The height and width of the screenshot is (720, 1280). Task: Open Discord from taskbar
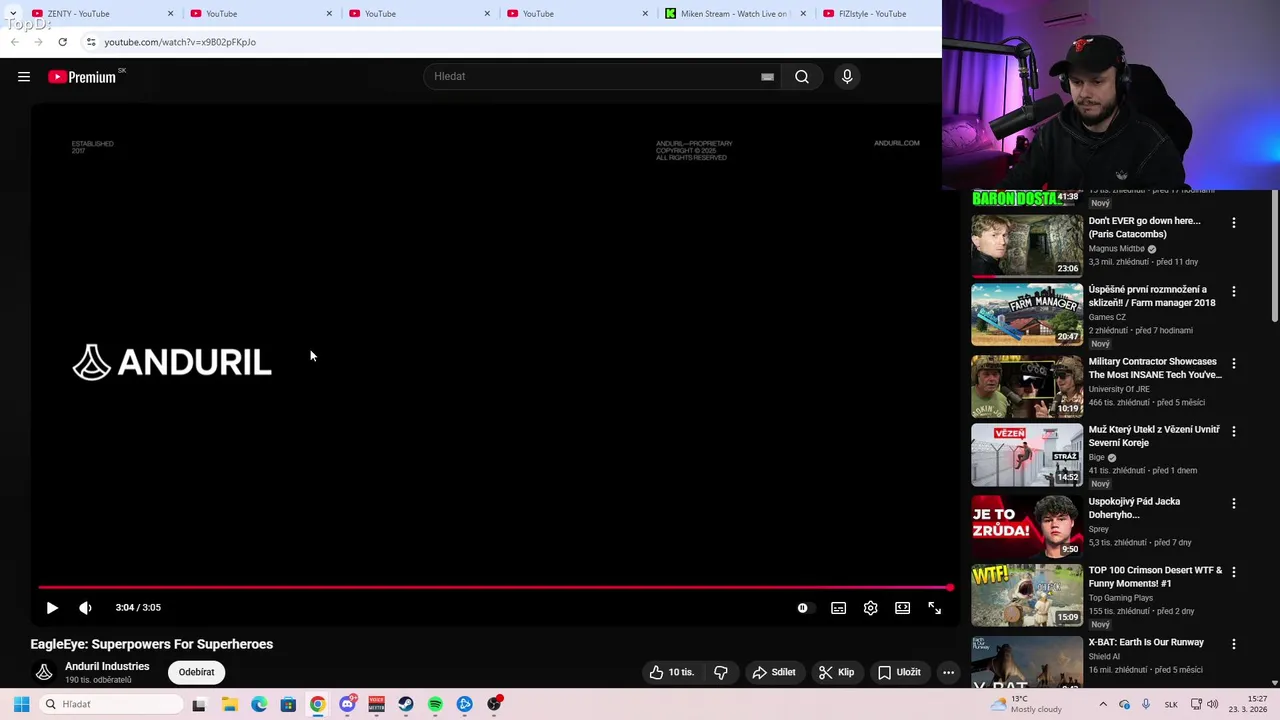tap(347, 704)
